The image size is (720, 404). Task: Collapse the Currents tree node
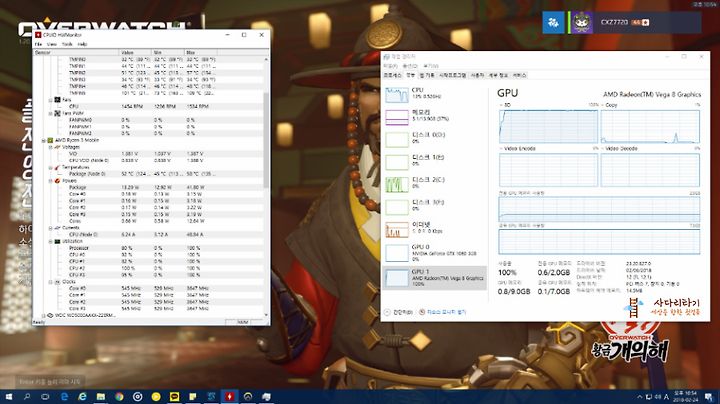coord(51,228)
